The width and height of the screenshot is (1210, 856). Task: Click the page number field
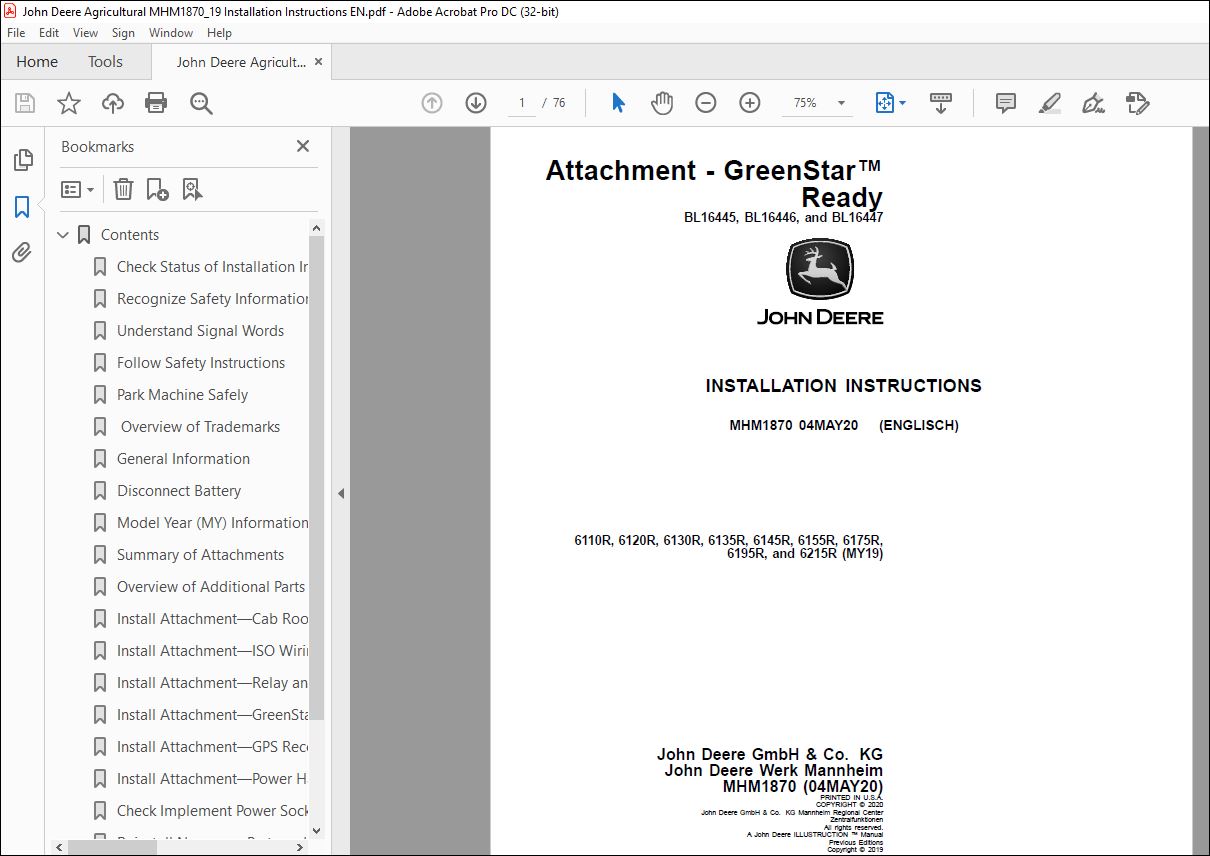522,103
